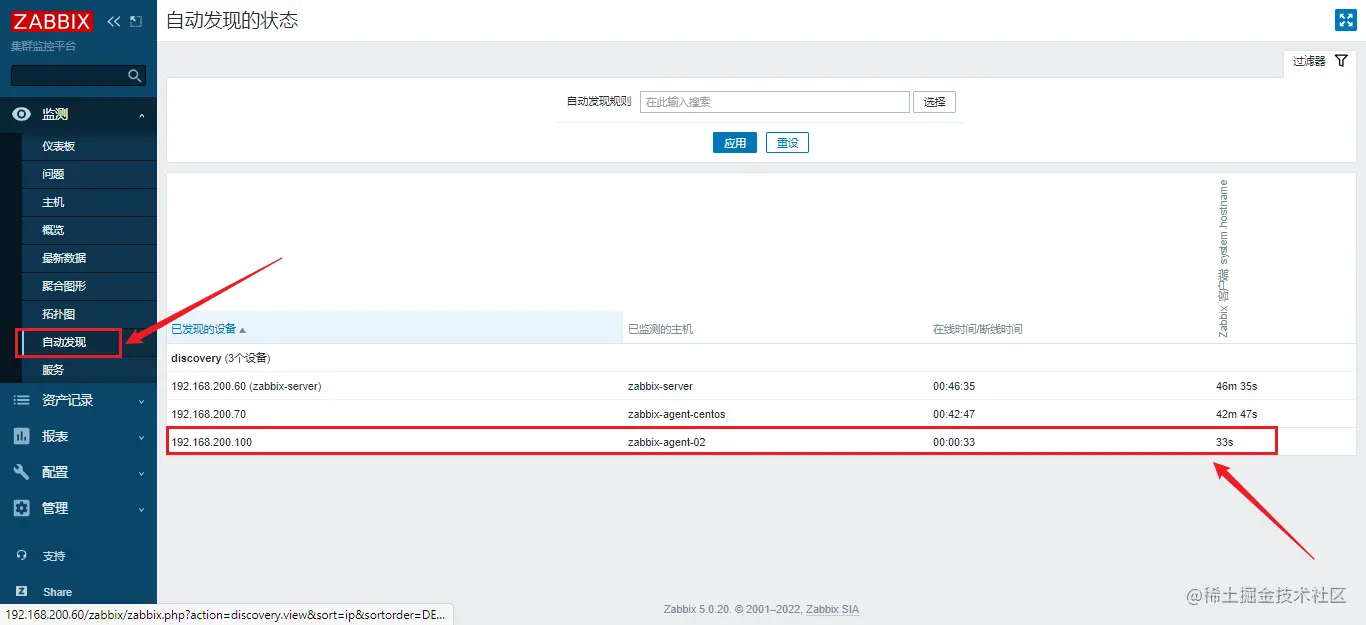This screenshot has width=1366, height=625.
Task: Click the sidebar hide icon
Action: (137, 21)
